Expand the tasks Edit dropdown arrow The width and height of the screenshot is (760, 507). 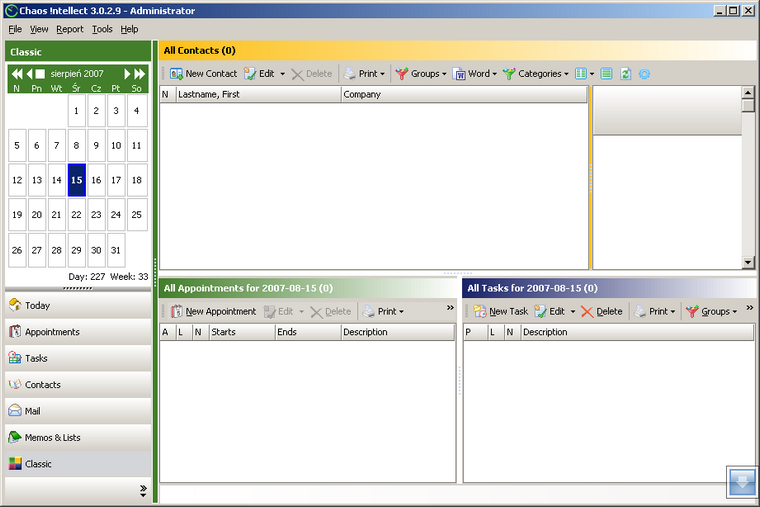[x=572, y=311]
